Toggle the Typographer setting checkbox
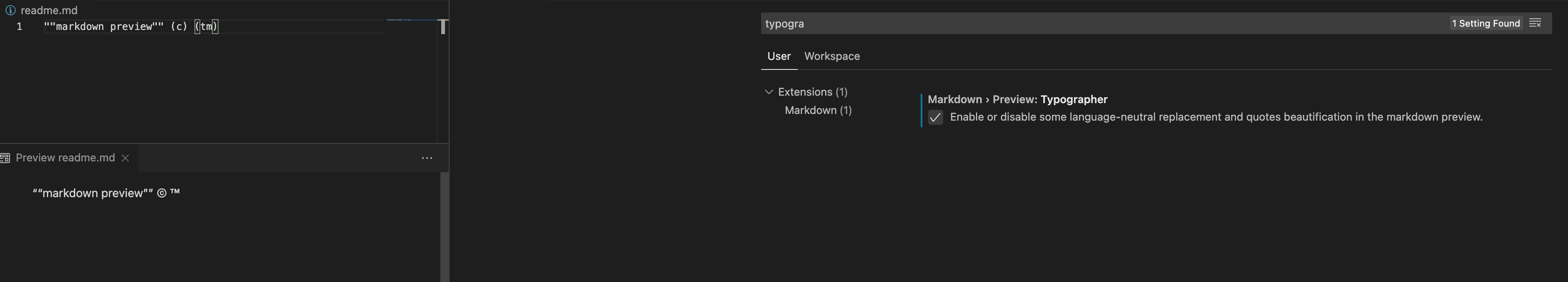 936,118
